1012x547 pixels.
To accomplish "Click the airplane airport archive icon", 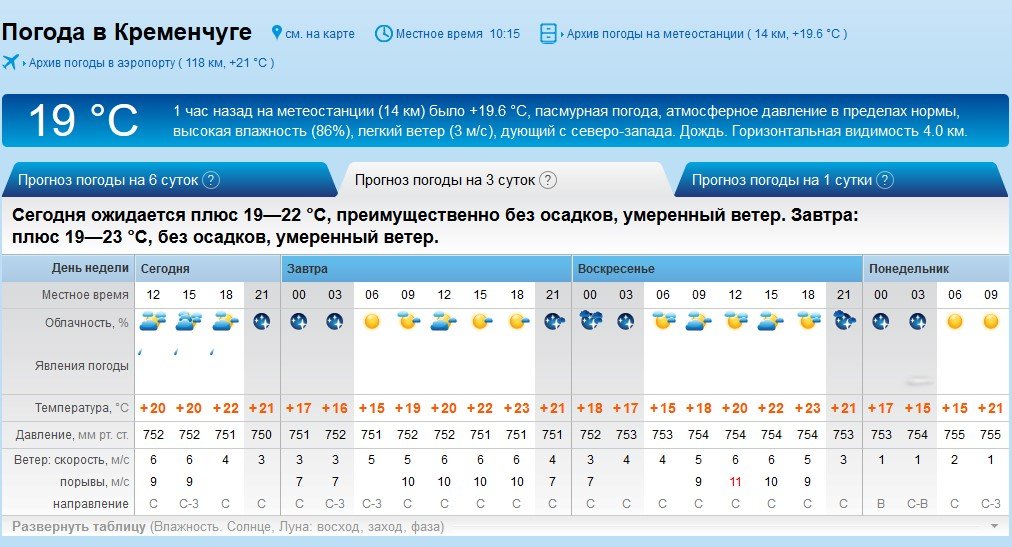I will (11, 62).
